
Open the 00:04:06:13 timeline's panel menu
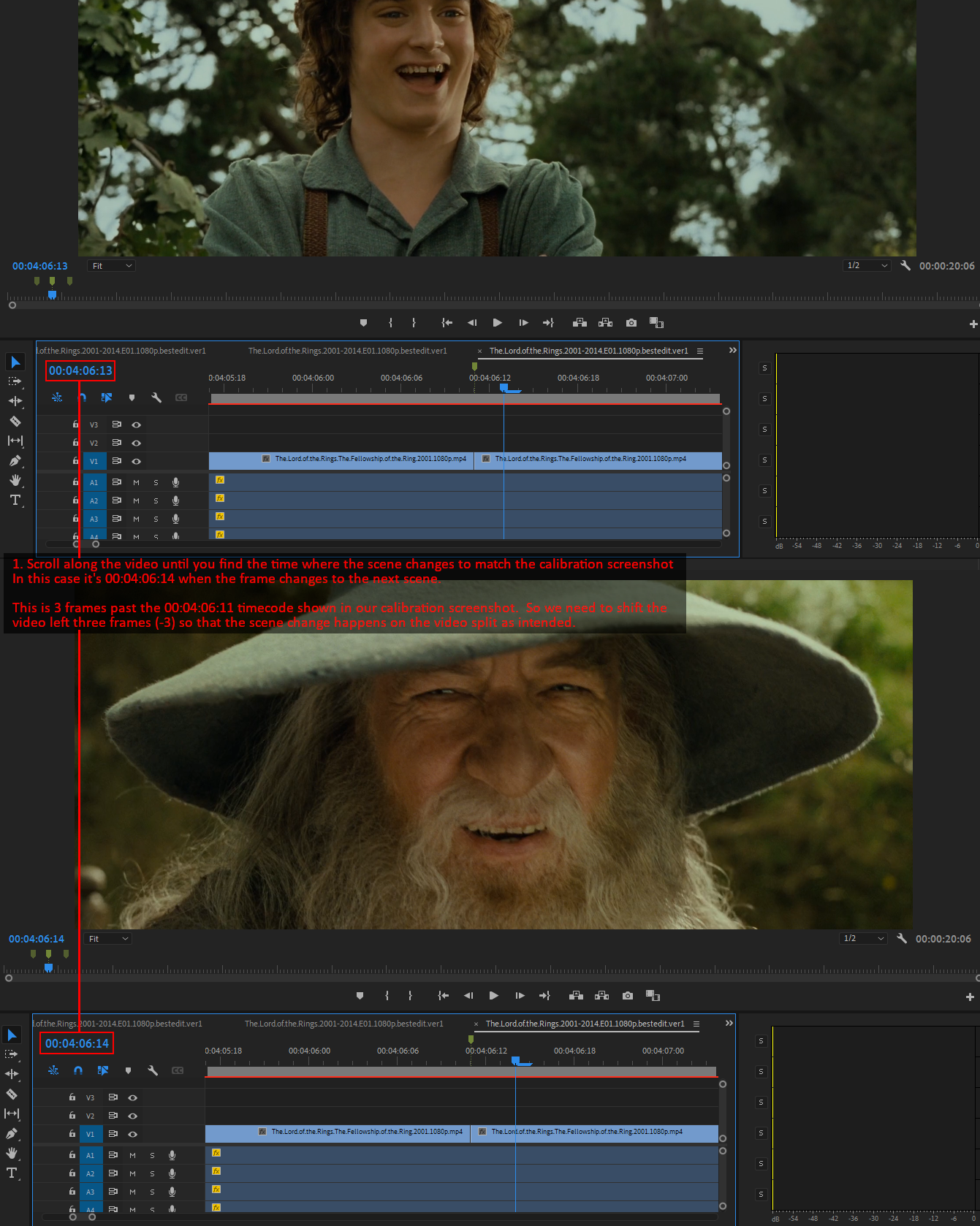pos(700,351)
